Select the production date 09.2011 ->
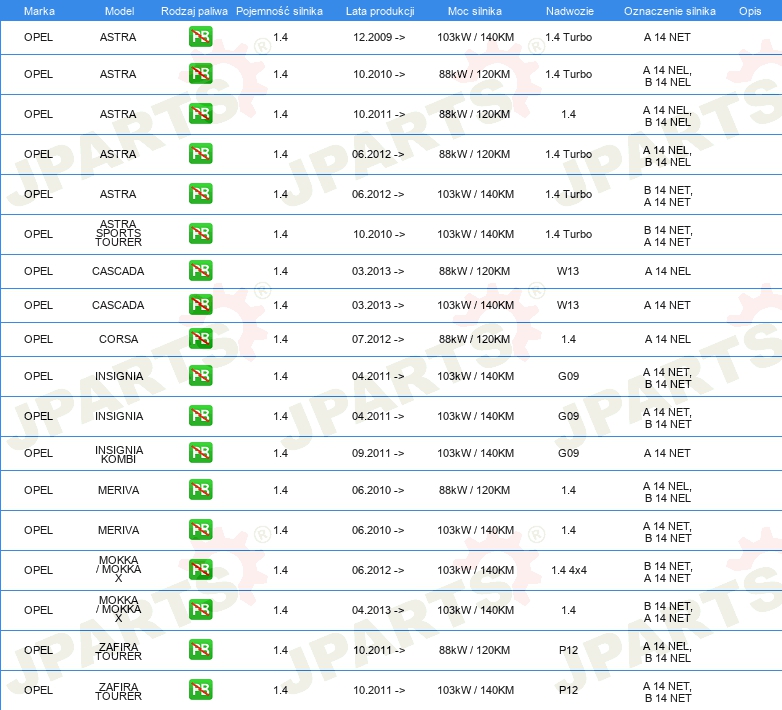Viewport: 782px width, 710px height. 378,453
